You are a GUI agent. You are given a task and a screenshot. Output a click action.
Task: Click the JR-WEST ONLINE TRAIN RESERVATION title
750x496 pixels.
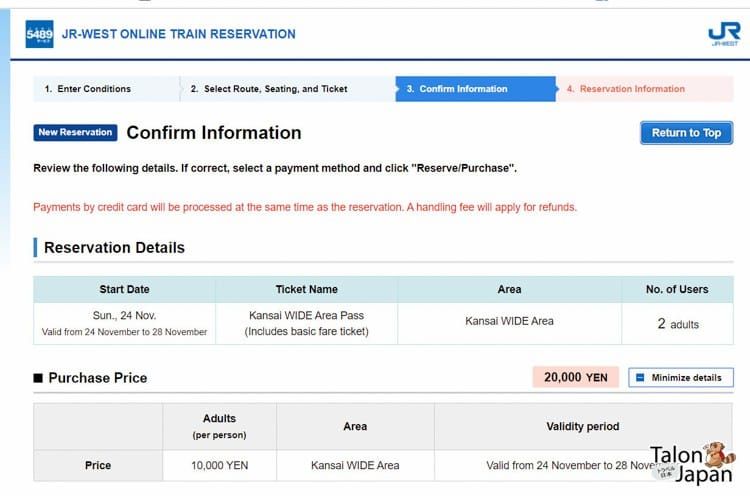(x=178, y=34)
